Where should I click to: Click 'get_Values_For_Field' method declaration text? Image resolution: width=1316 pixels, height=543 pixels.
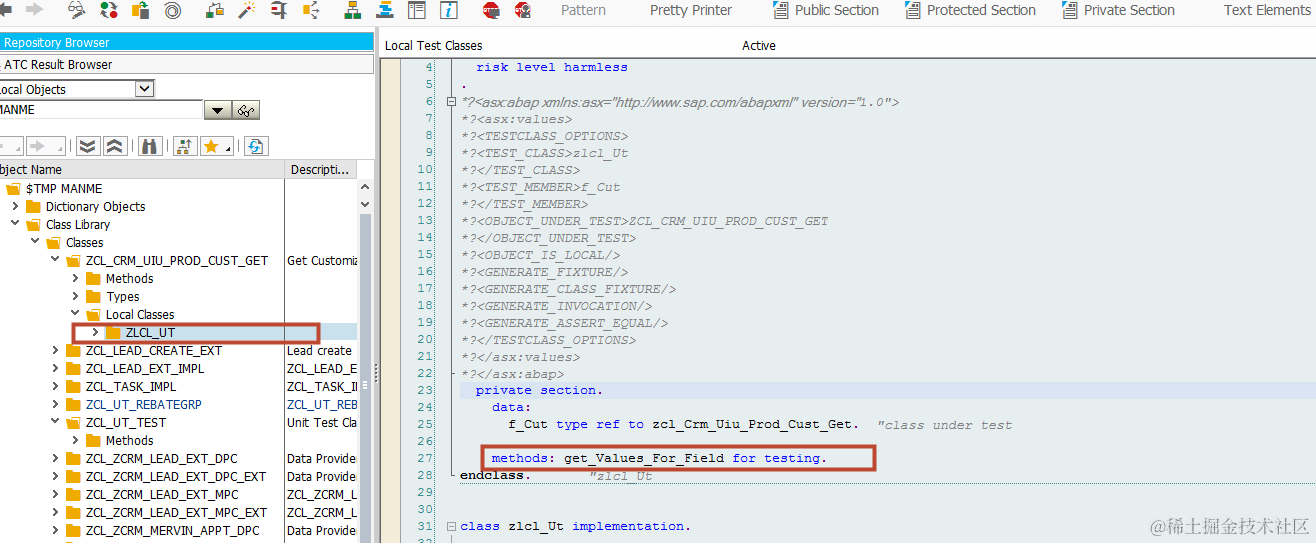[x=644, y=458]
